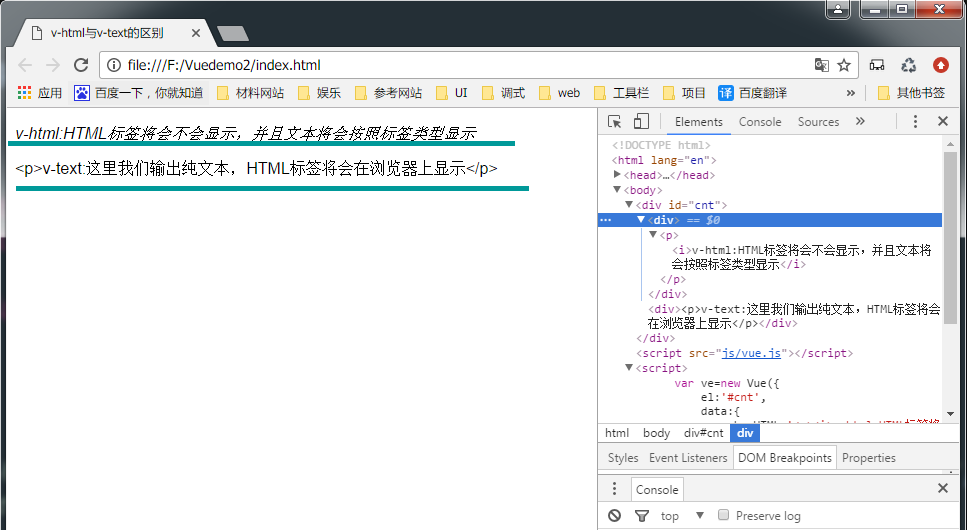Select the div#cnt breadcrumb
Screen dimensions: 967x530
[x=704, y=433]
